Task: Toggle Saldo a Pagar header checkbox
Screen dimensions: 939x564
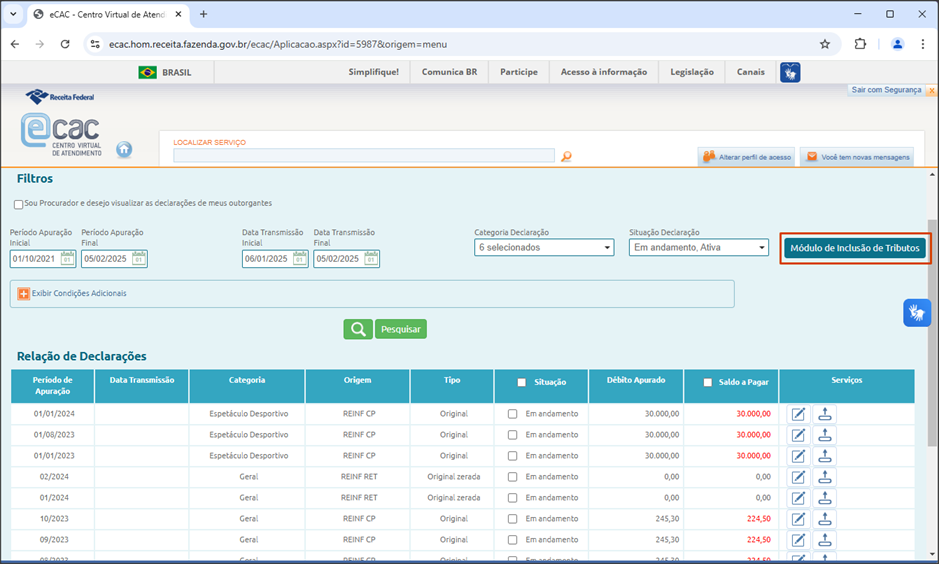Action: click(x=708, y=382)
